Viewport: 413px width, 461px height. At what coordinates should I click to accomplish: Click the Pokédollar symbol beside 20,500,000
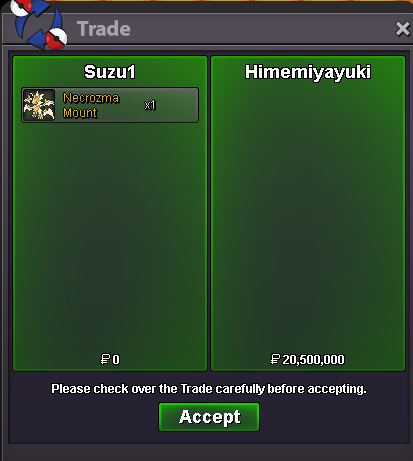[275, 359]
